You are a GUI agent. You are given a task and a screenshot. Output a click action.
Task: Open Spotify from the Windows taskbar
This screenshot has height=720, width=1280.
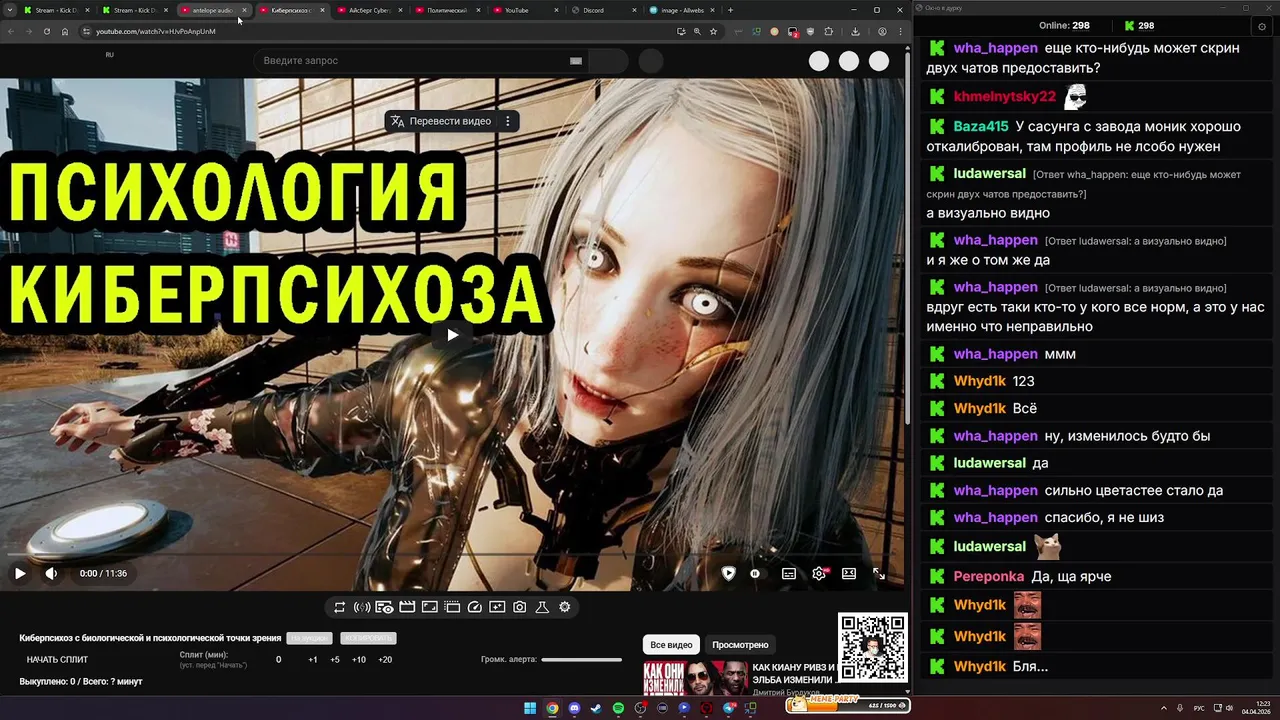point(618,708)
